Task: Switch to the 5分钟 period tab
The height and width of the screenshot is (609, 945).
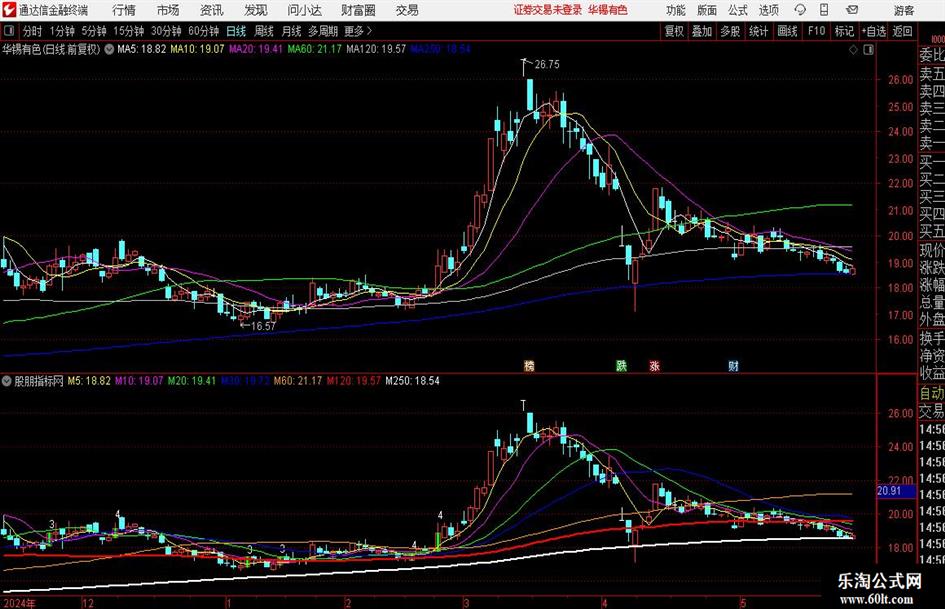Action: 94,31
